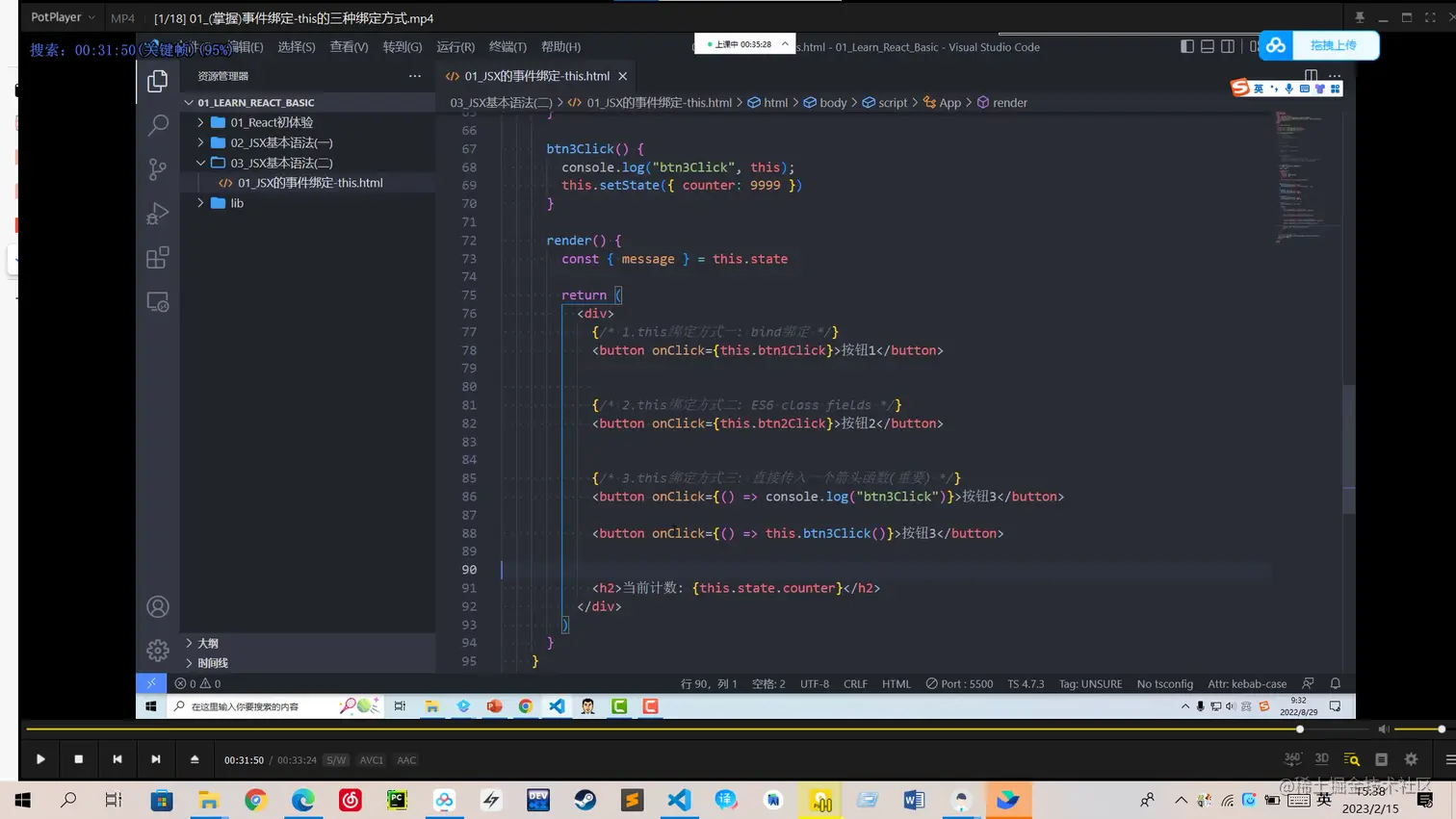Split the VS Code editor to the right

tap(1311, 76)
